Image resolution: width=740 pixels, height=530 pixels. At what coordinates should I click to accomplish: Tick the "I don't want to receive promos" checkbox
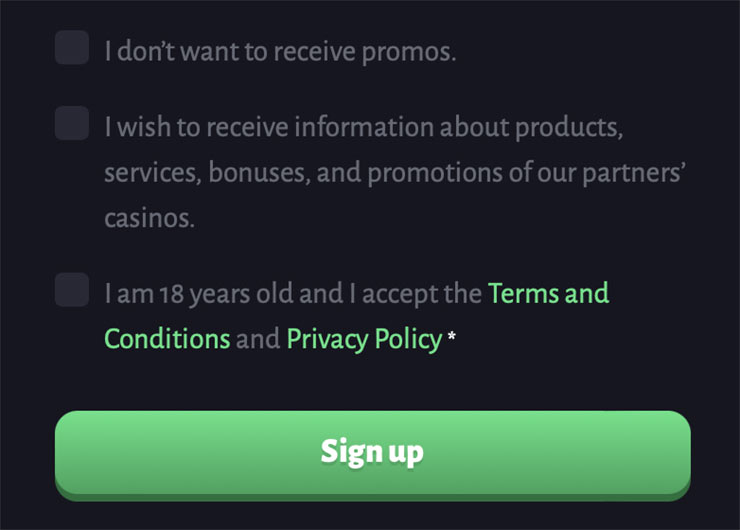[72, 47]
